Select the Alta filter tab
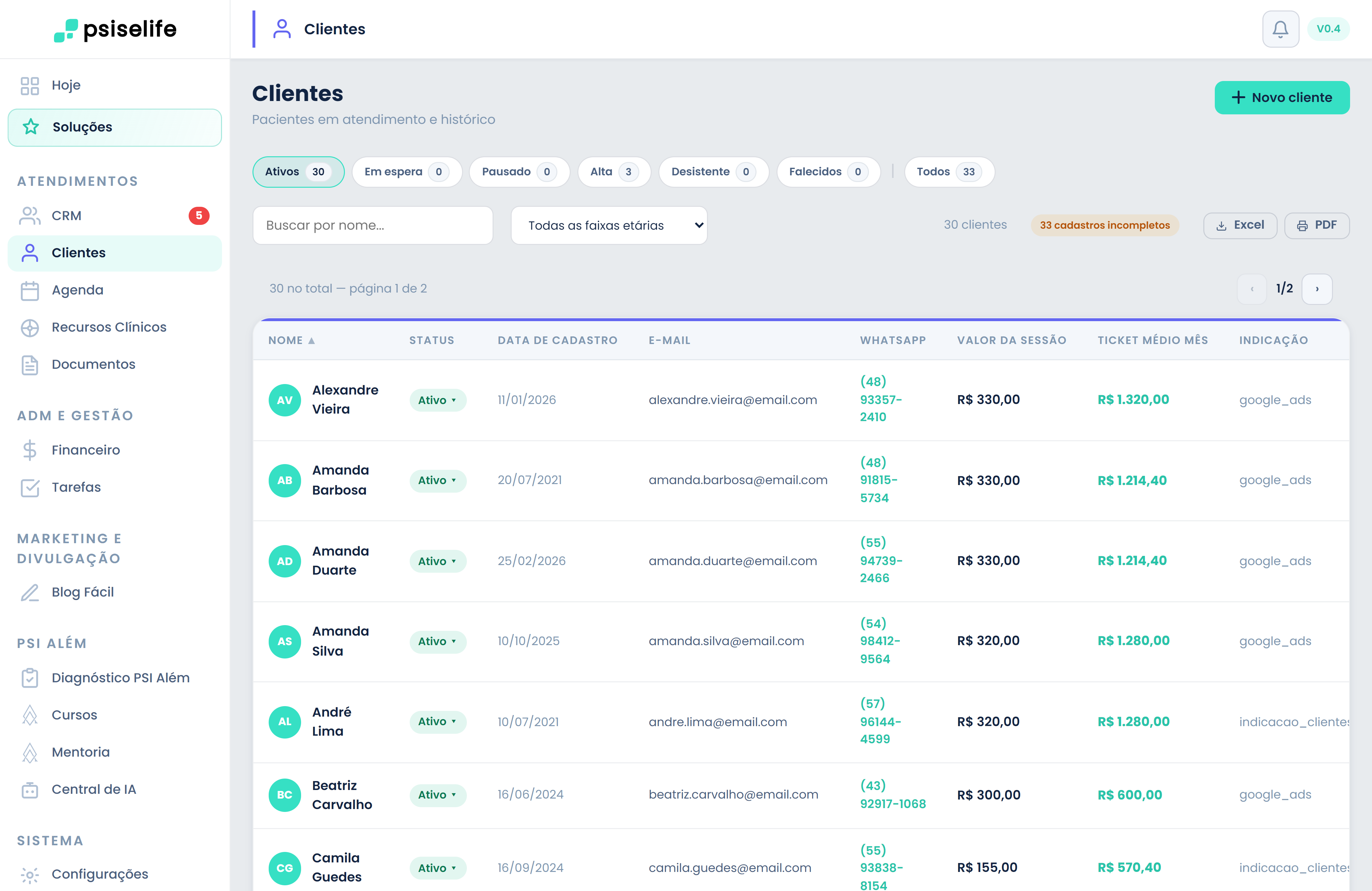The height and width of the screenshot is (891, 1372). point(614,172)
